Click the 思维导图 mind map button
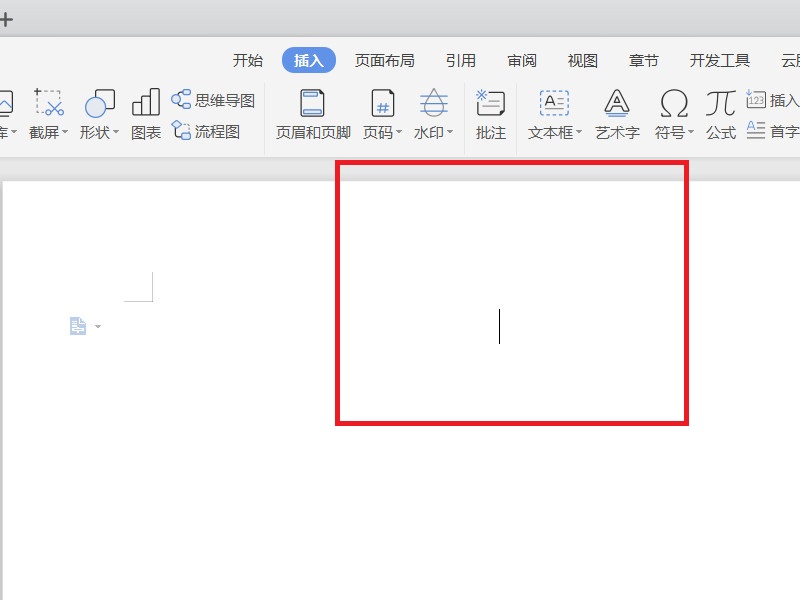The image size is (800, 600). tap(213, 100)
